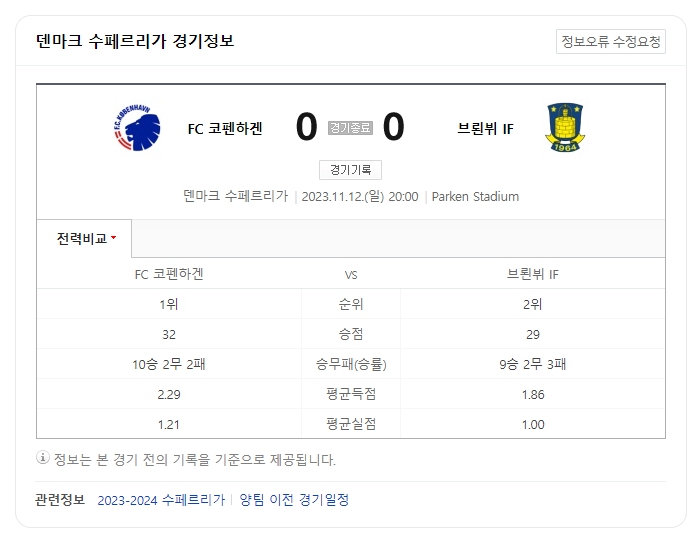Click the bold 브뢴뷔 IF name beside crest
Screen dimensions: 700x551
[x=485, y=128]
